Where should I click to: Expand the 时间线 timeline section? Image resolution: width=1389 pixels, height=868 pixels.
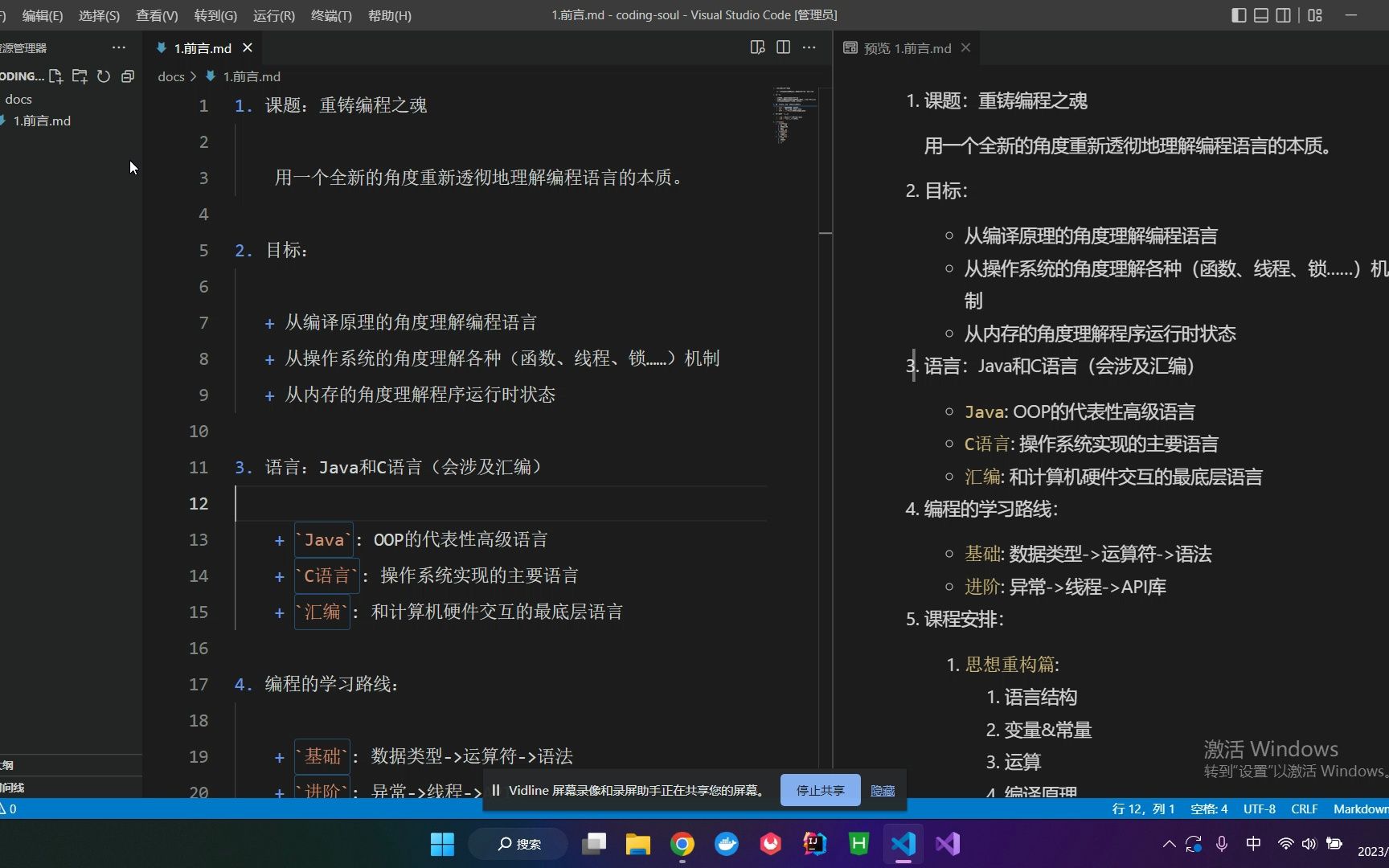pos(71,788)
